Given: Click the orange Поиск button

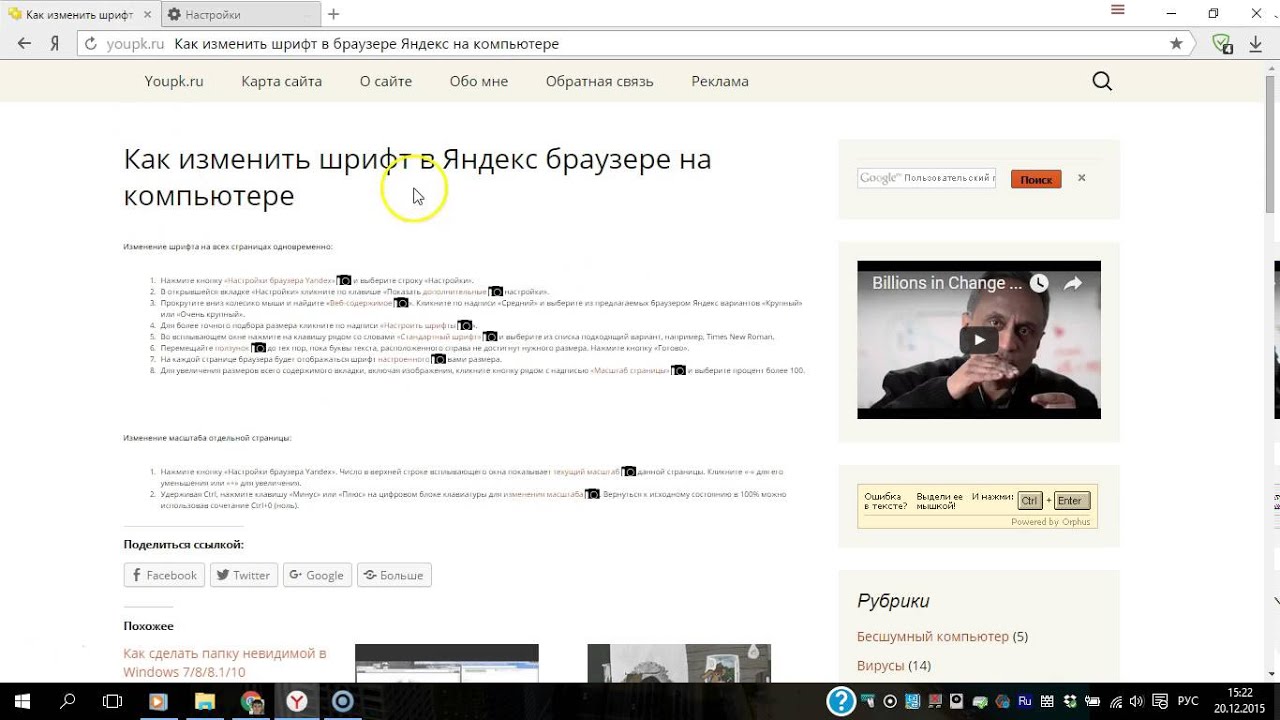Looking at the screenshot, I should (1036, 179).
